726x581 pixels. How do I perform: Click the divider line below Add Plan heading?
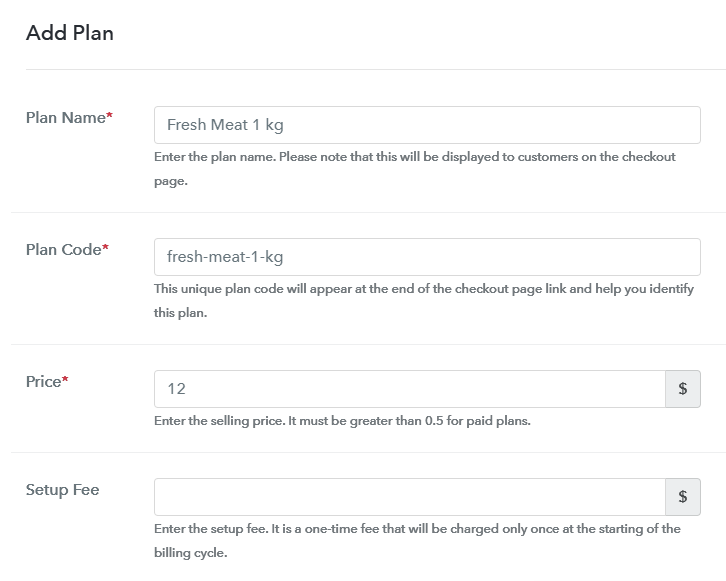click(x=375, y=69)
